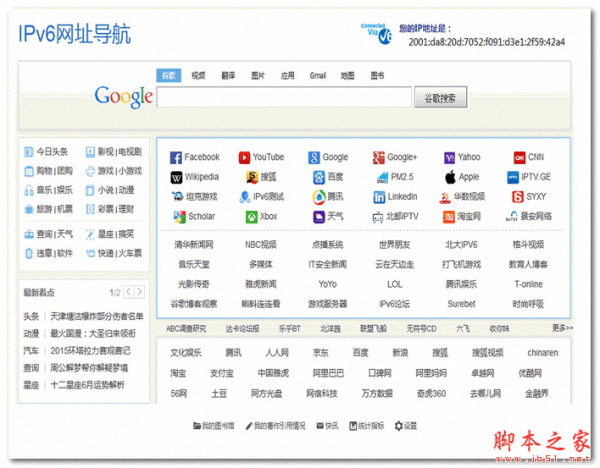Open the 设置 gear icon in footer

(x=399, y=426)
